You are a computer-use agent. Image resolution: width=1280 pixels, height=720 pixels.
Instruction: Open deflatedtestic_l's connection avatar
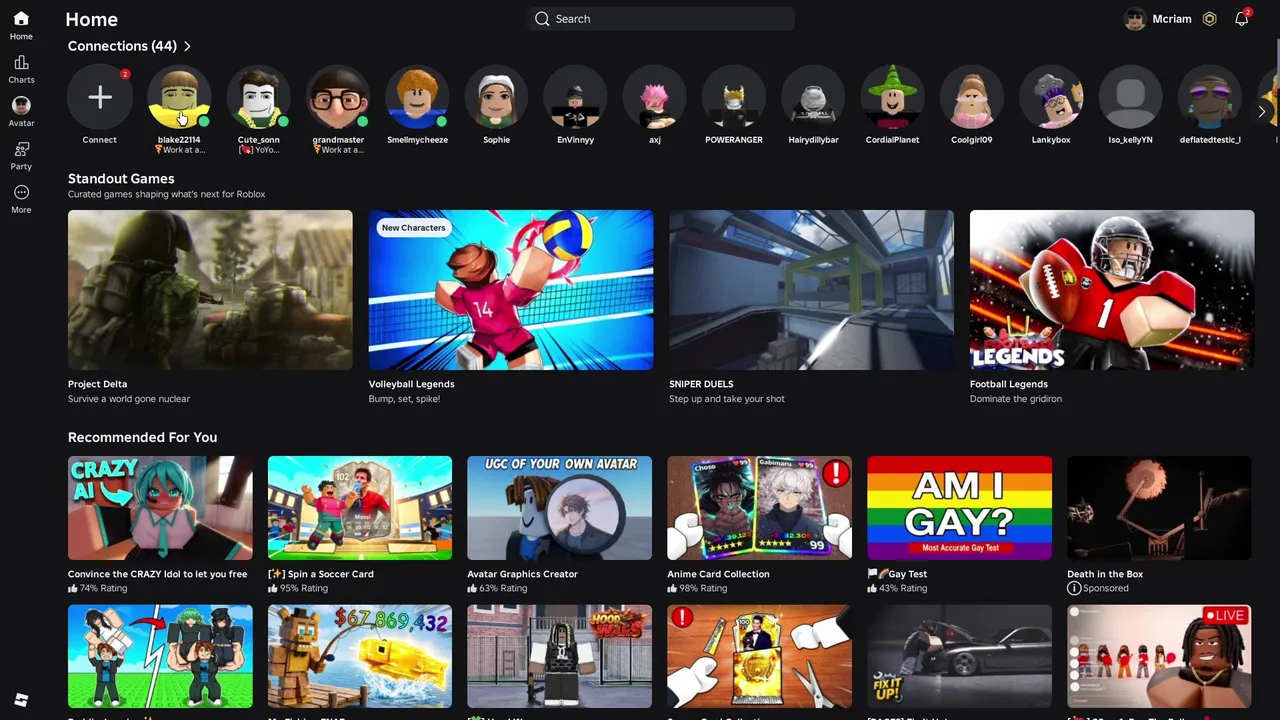1210,97
